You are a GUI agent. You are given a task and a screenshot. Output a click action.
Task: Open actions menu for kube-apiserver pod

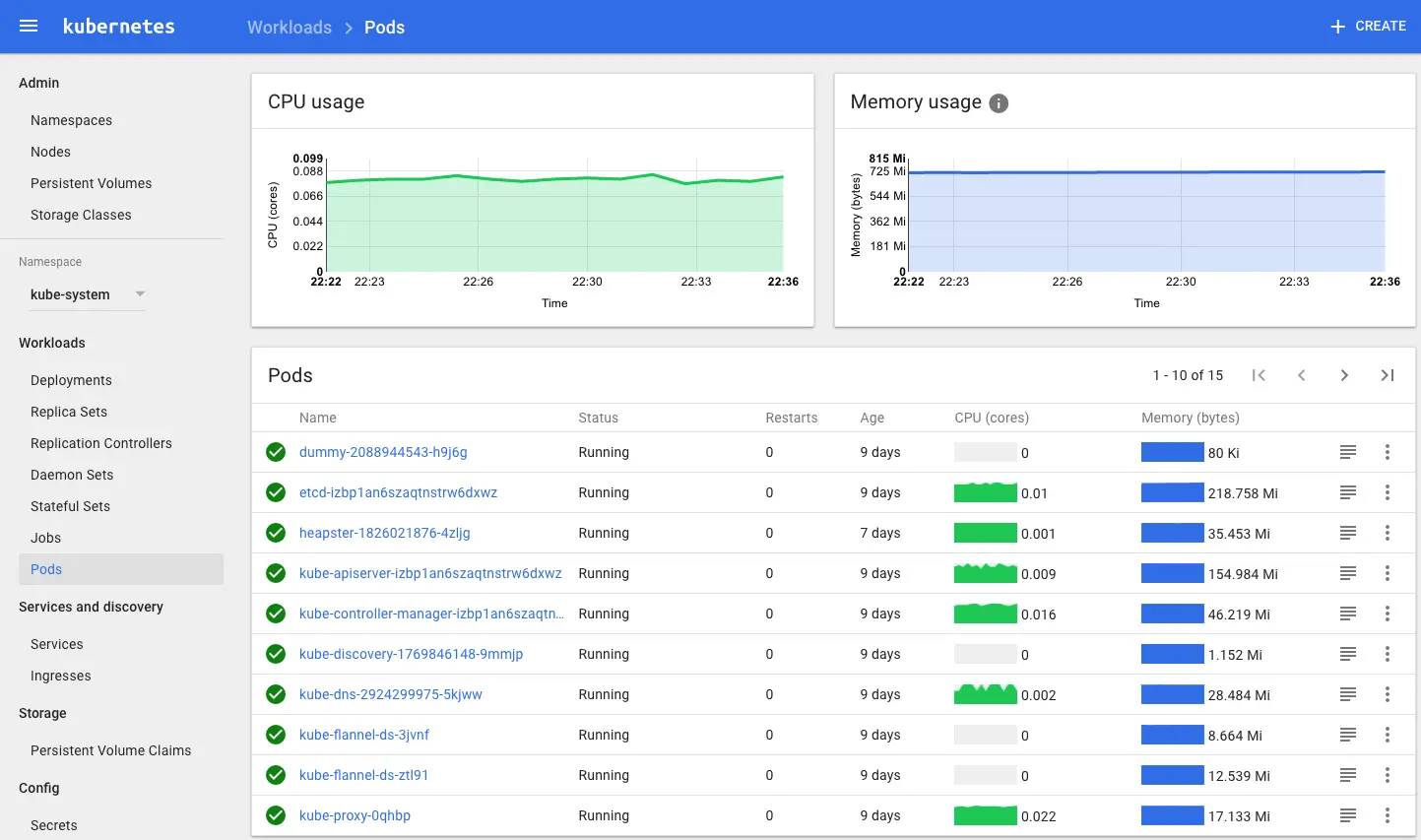point(1388,573)
